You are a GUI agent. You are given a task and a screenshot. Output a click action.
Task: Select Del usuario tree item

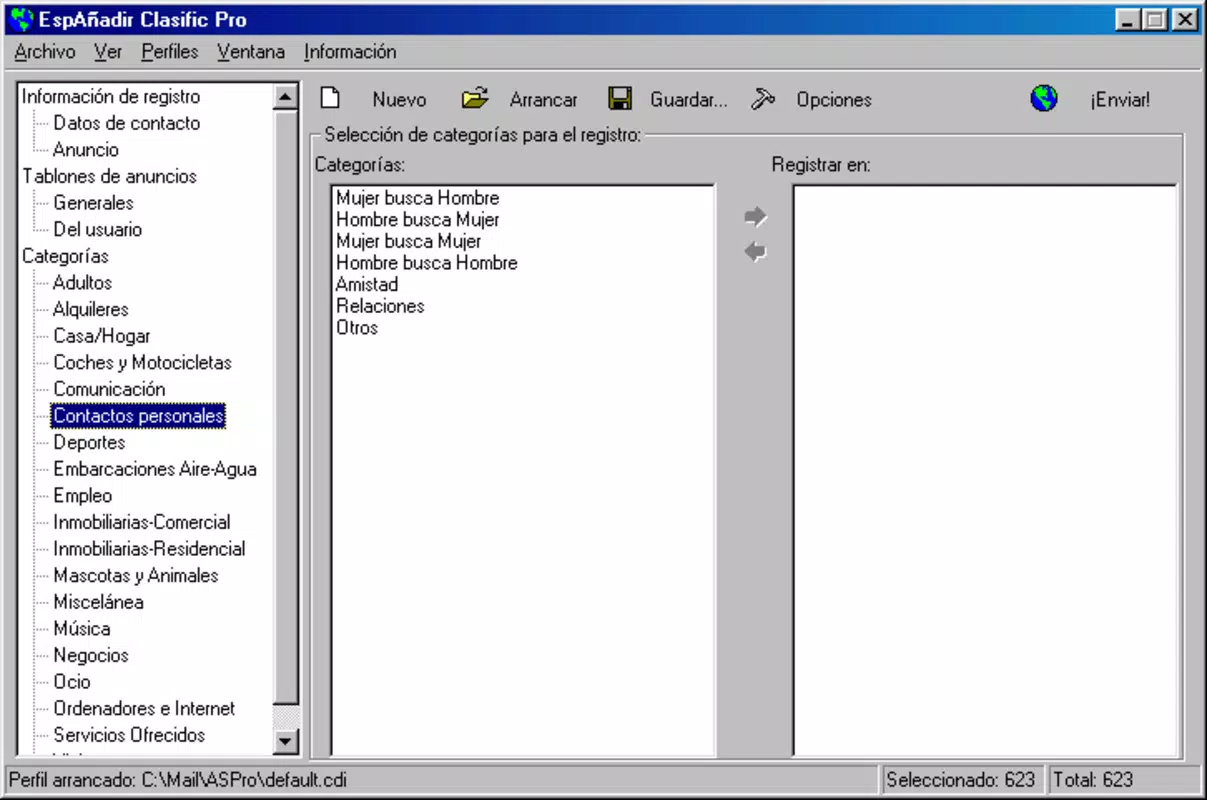[98, 229]
